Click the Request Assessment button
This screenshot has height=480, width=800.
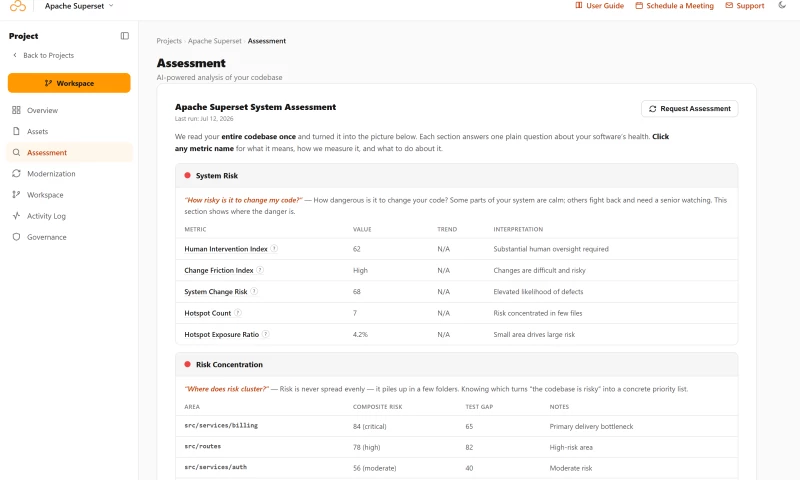point(689,109)
